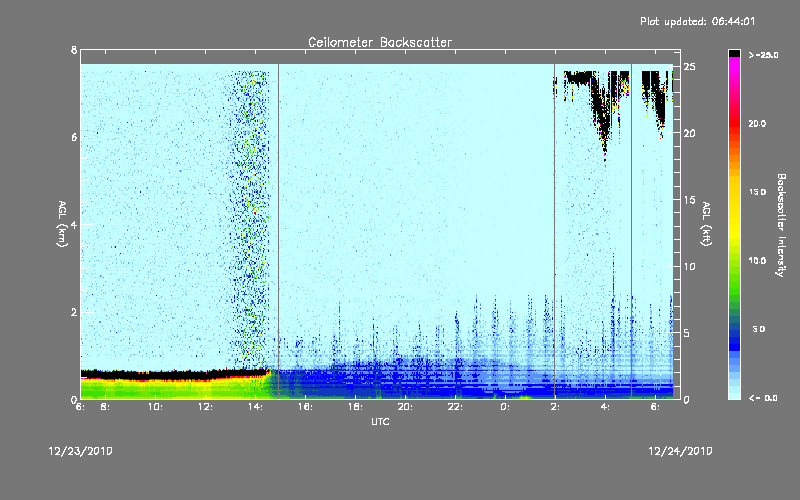The image size is (800, 500).
Task: Click the "Plot updated: 06:44:01" timestamp
Action: point(697,21)
